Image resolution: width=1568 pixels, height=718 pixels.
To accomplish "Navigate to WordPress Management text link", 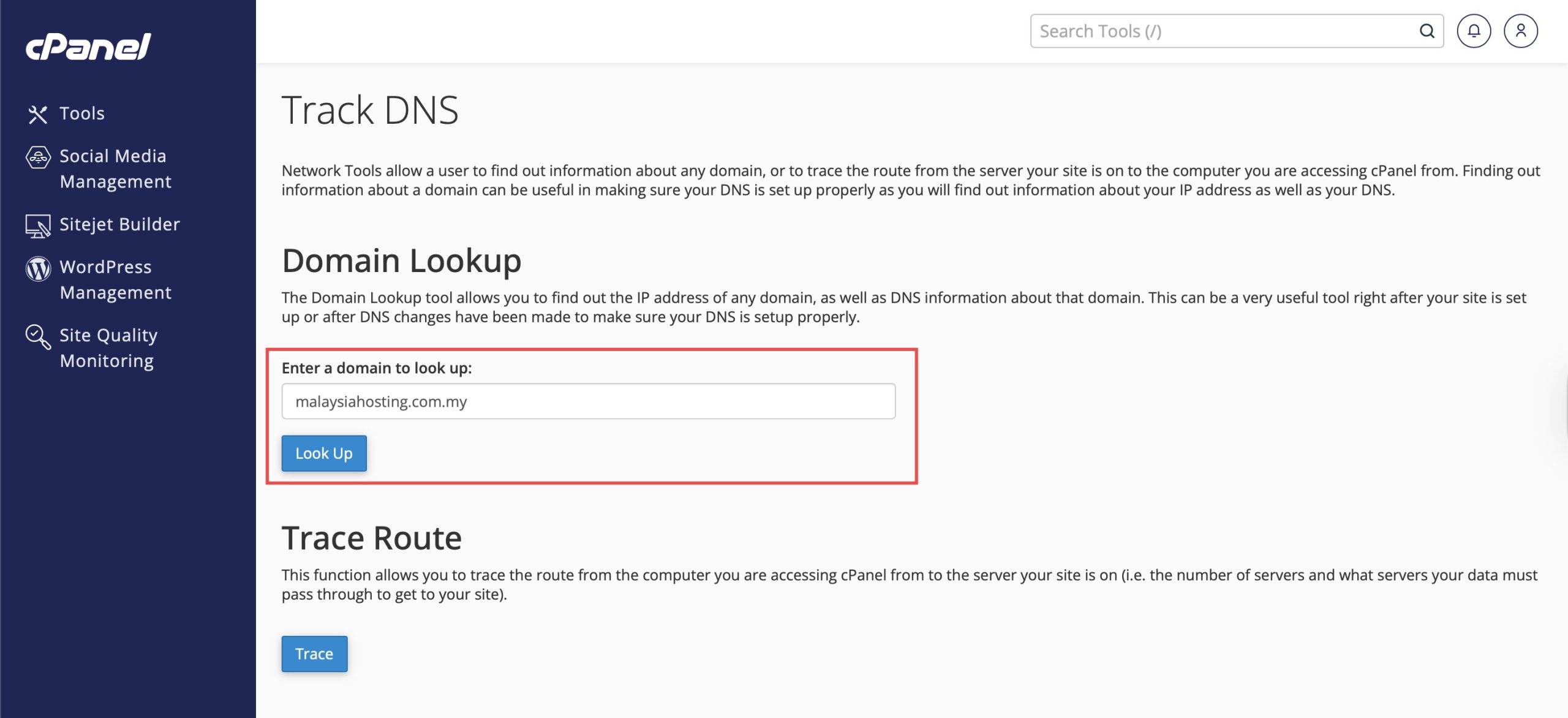I will click(115, 279).
